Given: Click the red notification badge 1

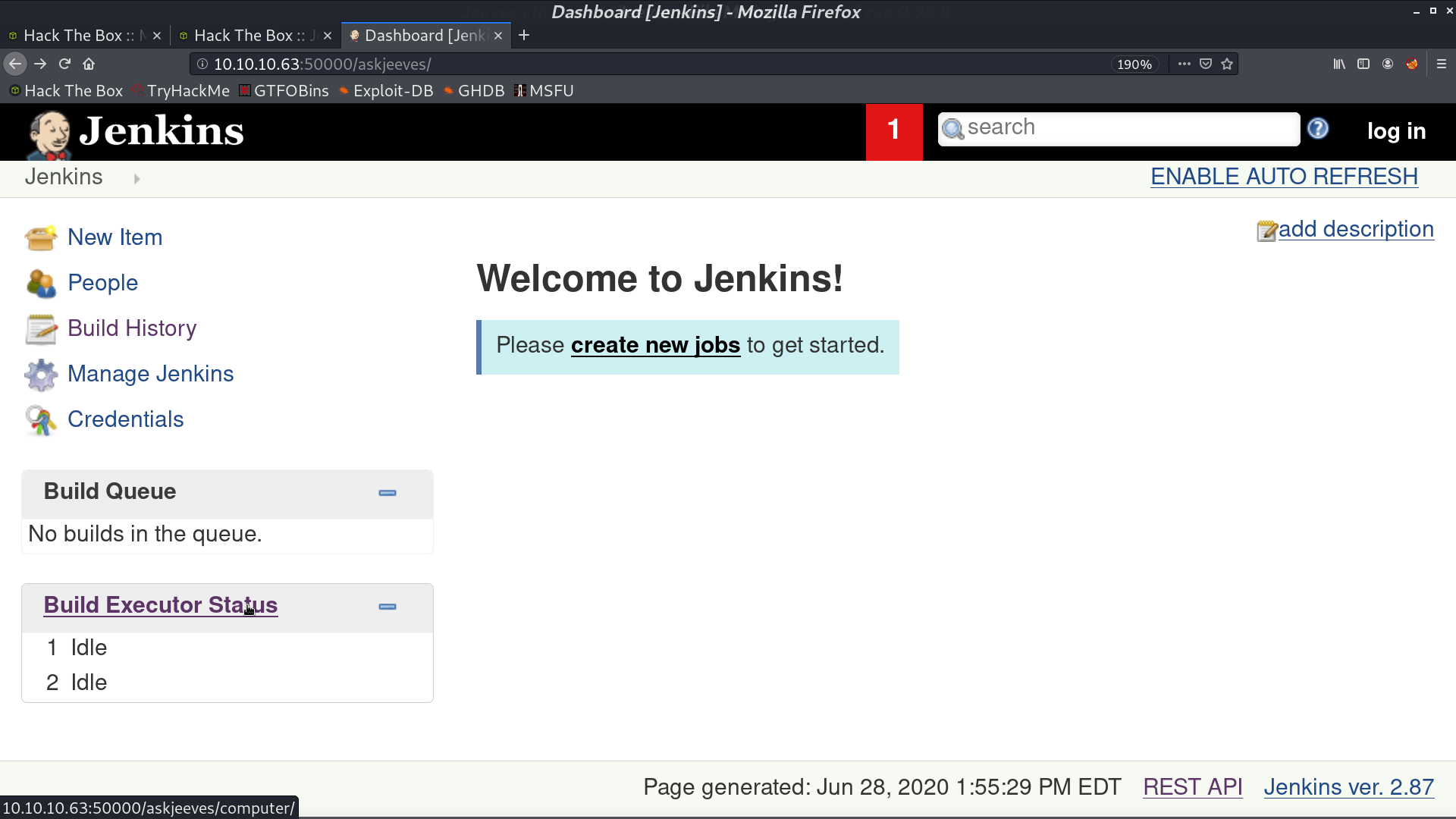Looking at the screenshot, I should 894,131.
